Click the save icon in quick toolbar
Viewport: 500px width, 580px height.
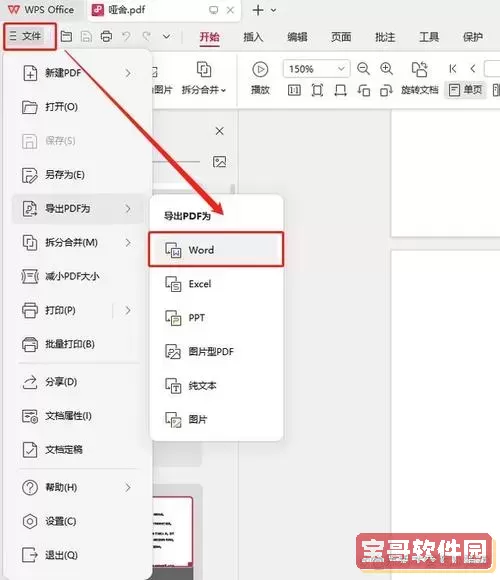[86, 37]
